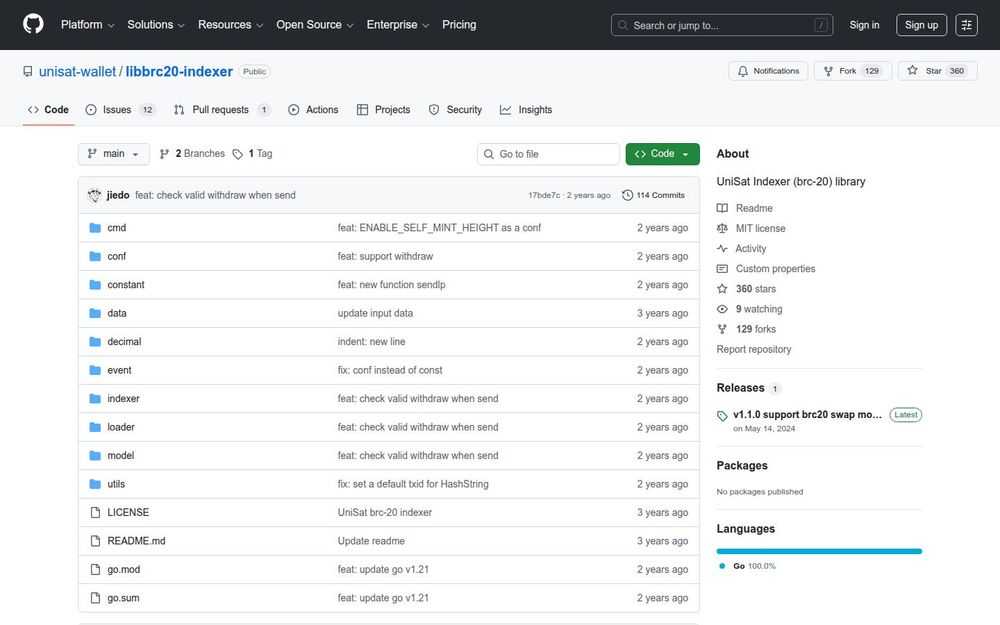Click the go.sum file icon
The image size is (1000, 625).
(x=95, y=598)
